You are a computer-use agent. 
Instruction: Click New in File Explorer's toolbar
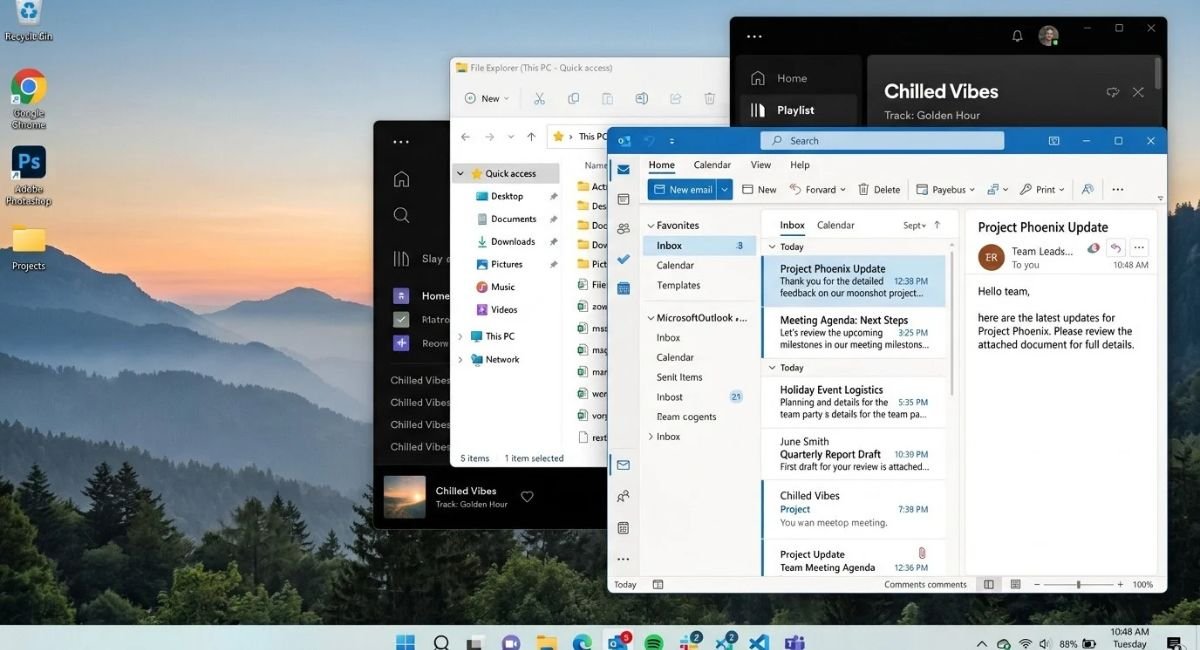pyautogui.click(x=487, y=98)
